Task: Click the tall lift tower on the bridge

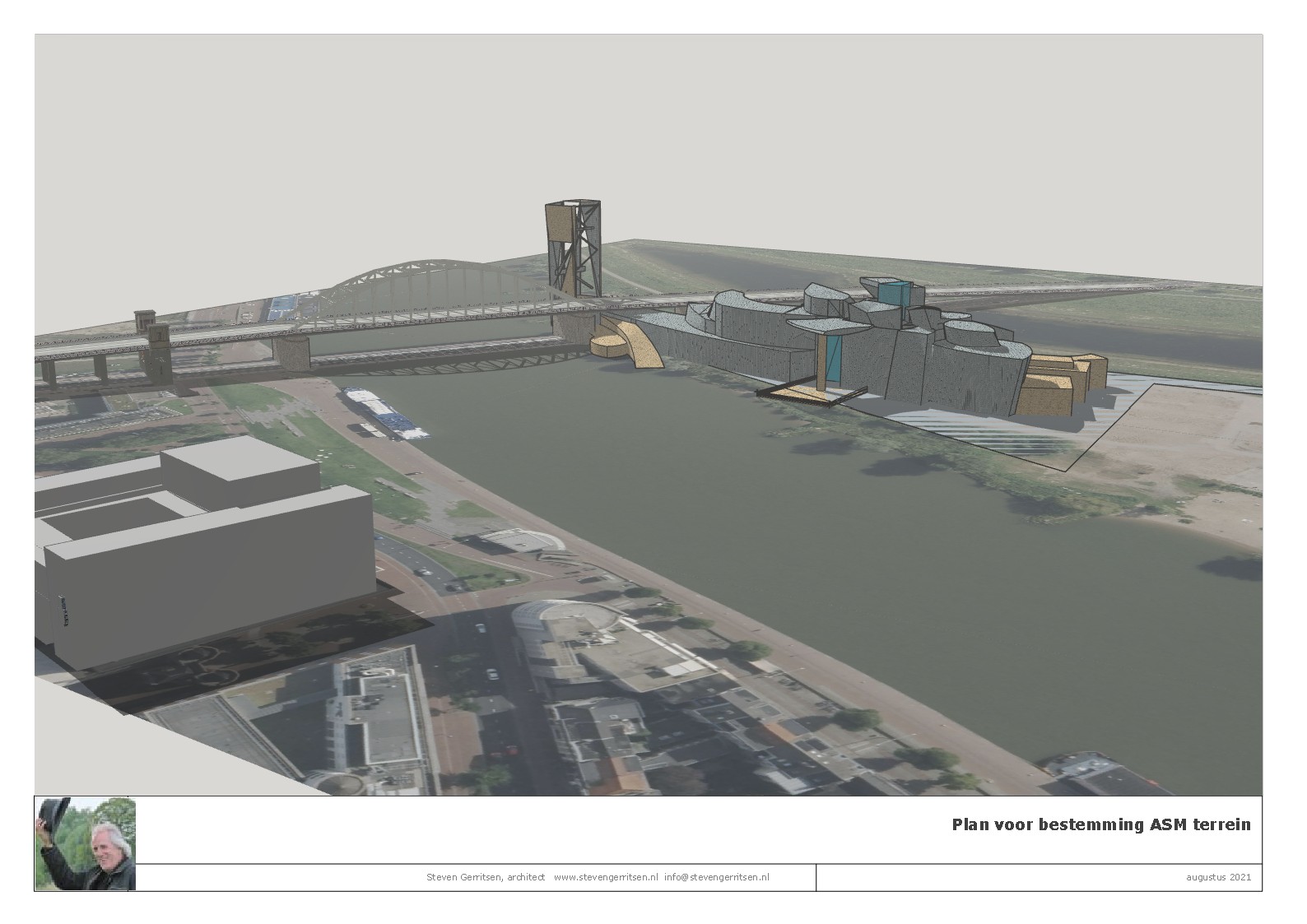Action: click(574, 249)
